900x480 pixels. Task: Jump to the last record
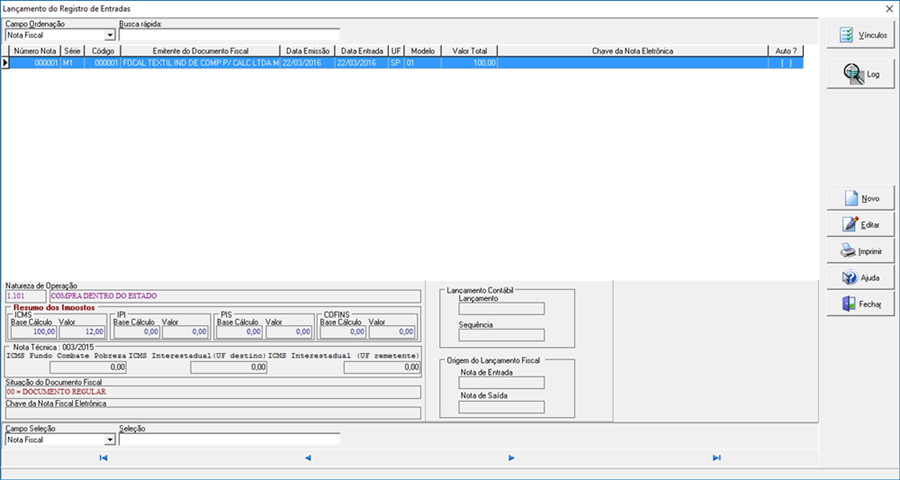pyautogui.click(x=716, y=458)
